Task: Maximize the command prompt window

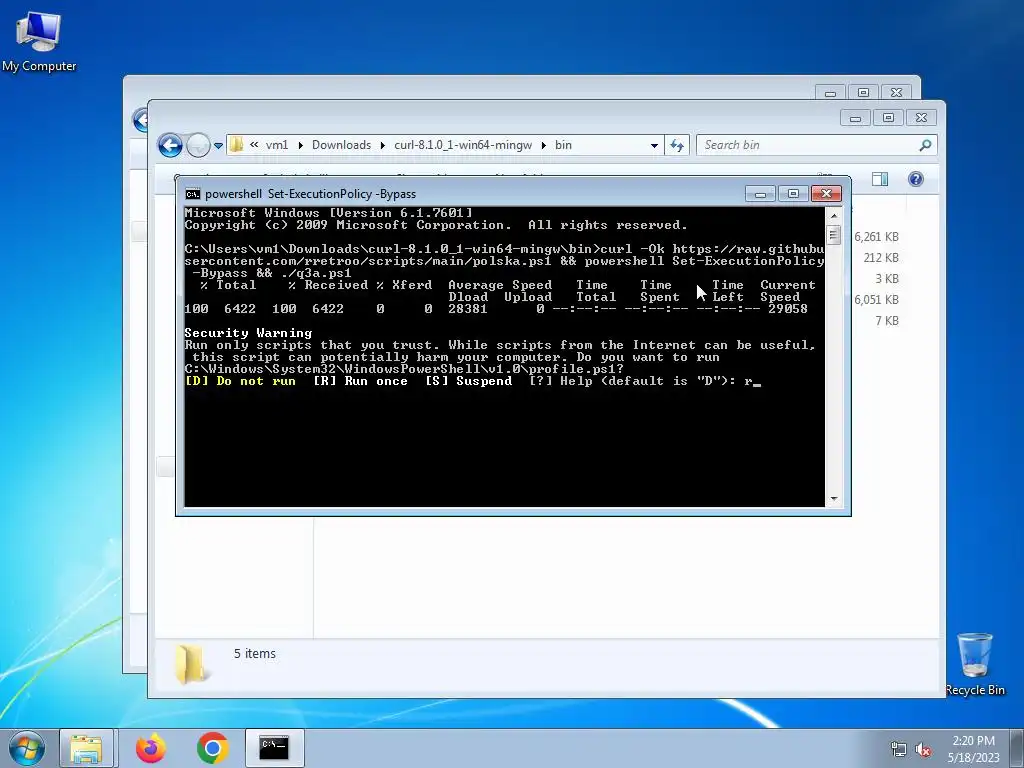Action: click(793, 194)
